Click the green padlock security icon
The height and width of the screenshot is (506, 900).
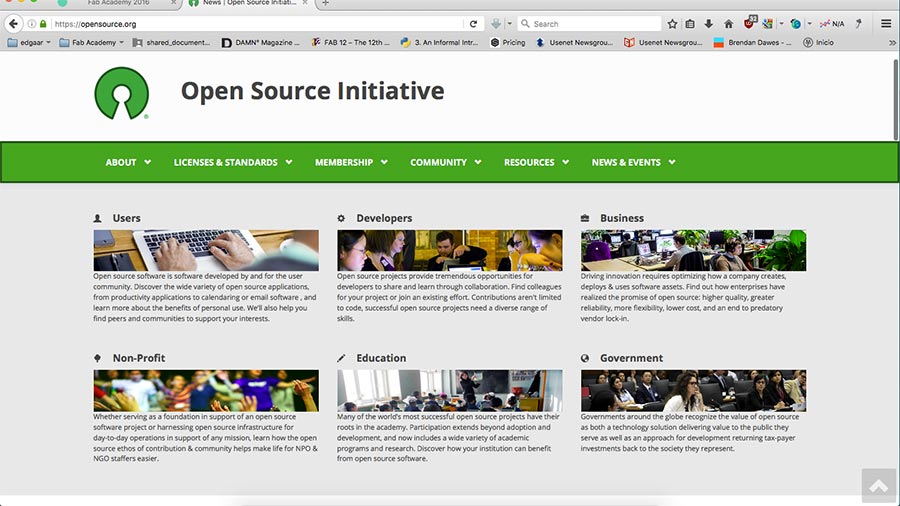[x=43, y=24]
